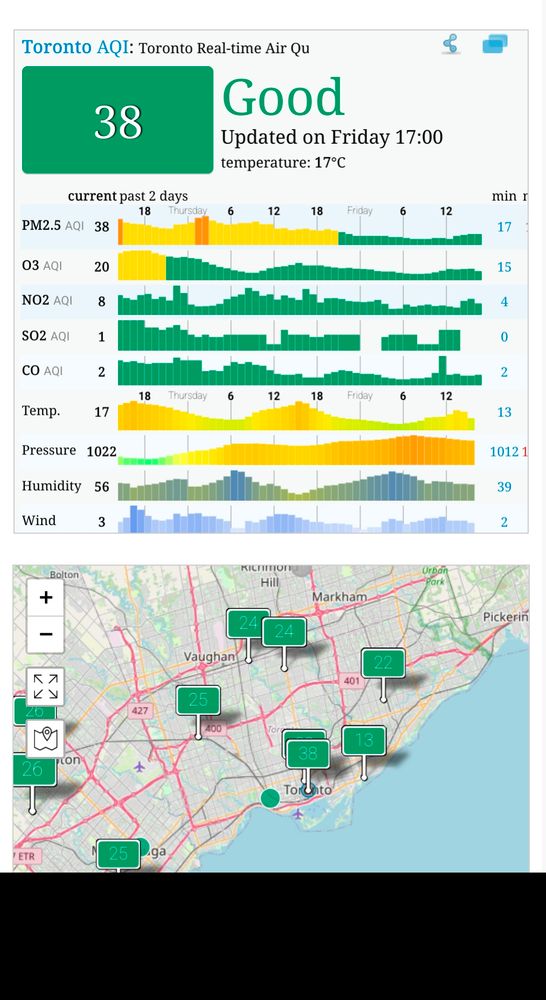Click the pressure history chart
The height and width of the screenshot is (1000, 546).
pos(297,450)
